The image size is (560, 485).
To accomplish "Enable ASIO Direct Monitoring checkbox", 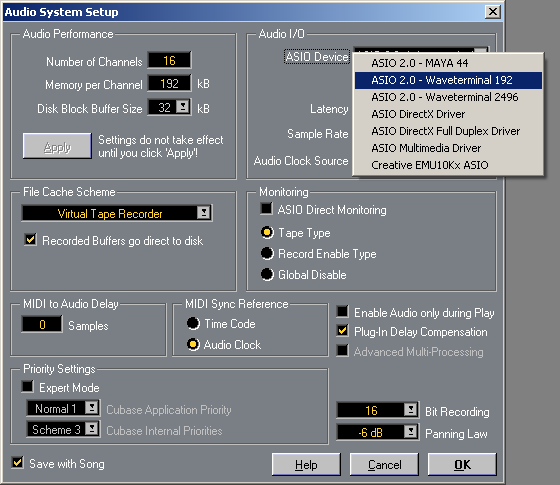I will (x=266, y=209).
